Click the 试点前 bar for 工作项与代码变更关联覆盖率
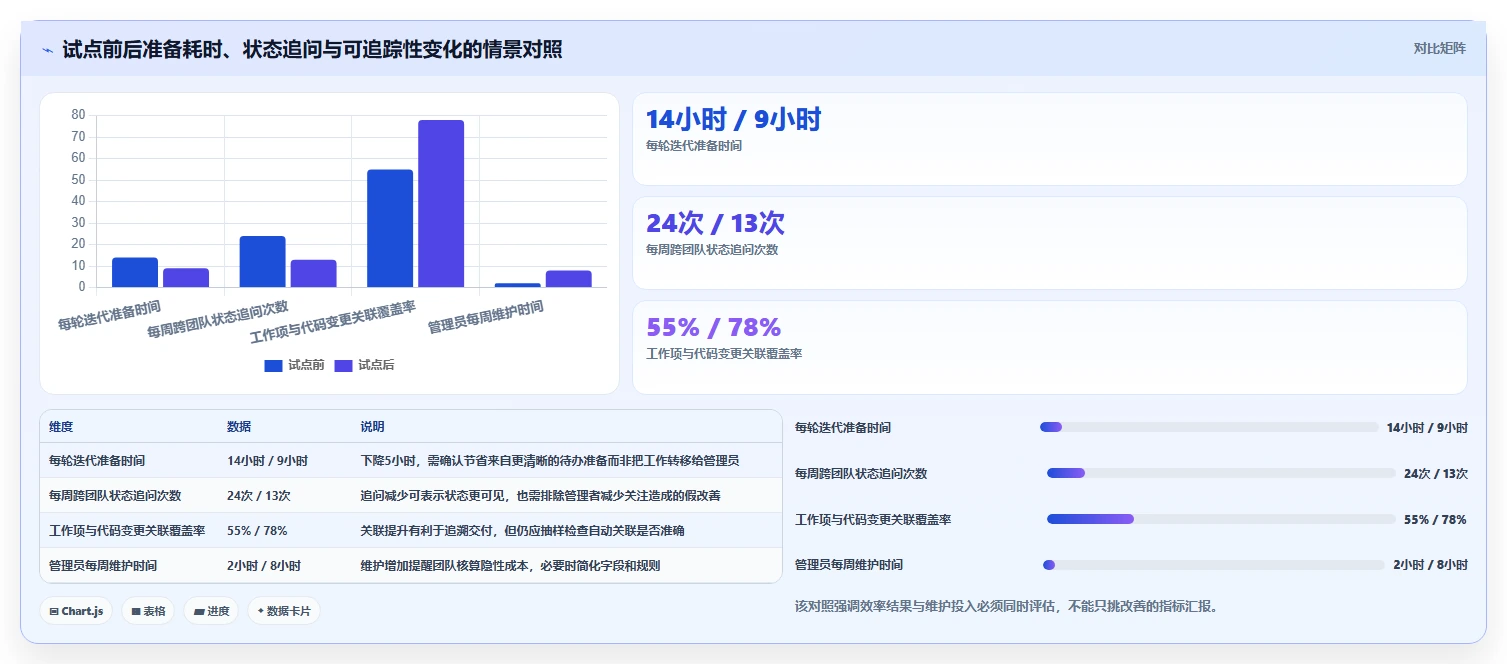The width and height of the screenshot is (1507, 664). click(390, 228)
